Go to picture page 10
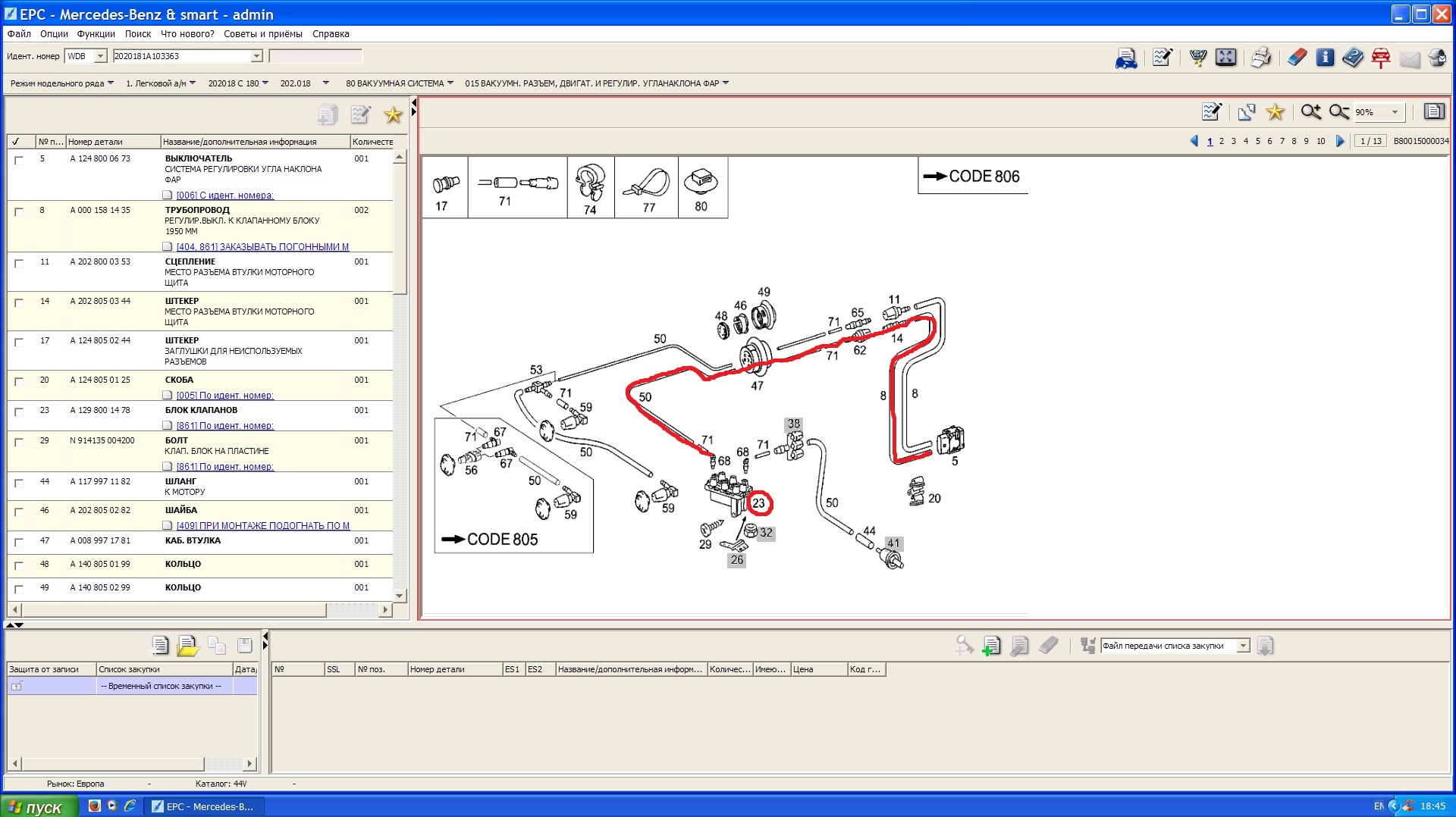The width and height of the screenshot is (1456, 817). (x=1320, y=141)
